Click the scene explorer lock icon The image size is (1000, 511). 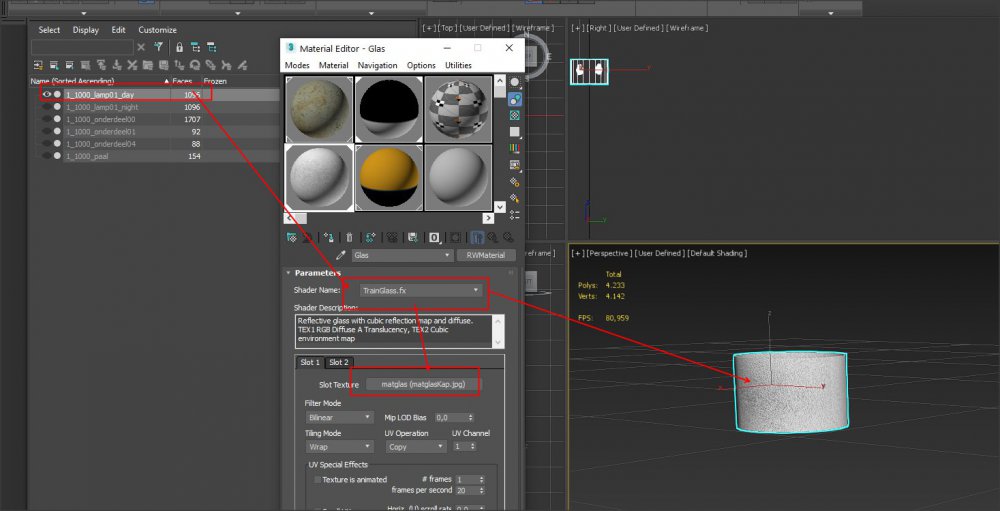click(x=179, y=47)
